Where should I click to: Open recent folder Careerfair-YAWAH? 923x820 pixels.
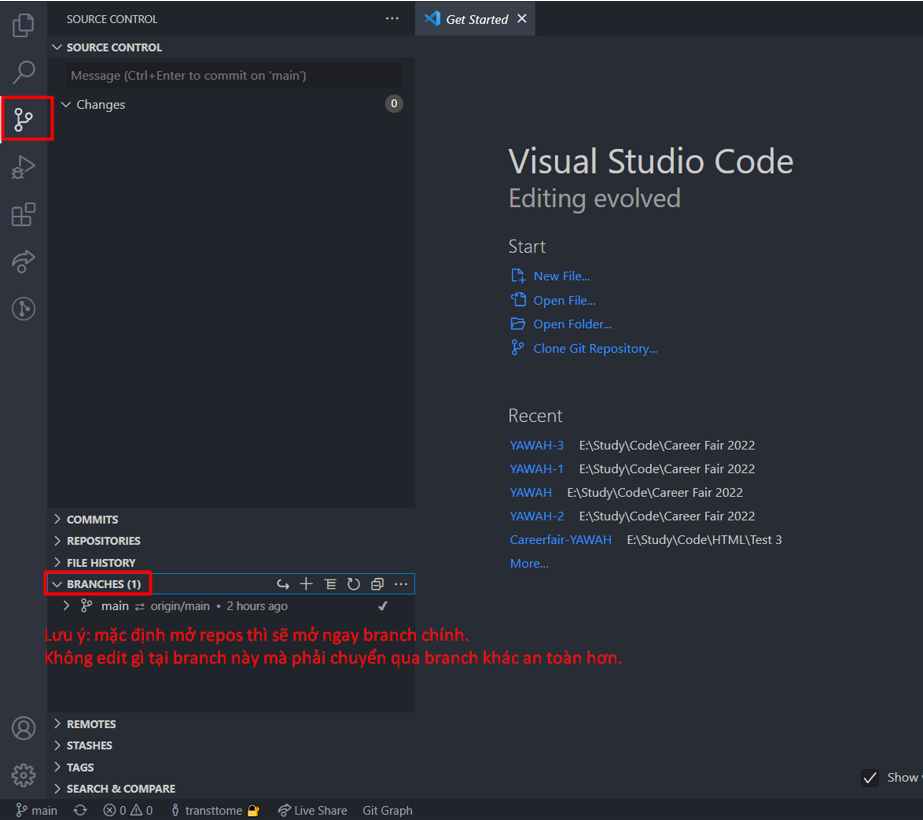tap(560, 539)
